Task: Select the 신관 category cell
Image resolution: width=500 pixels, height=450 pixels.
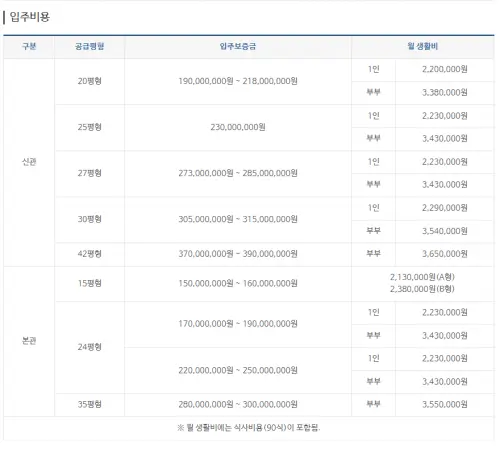Action: click(29, 162)
